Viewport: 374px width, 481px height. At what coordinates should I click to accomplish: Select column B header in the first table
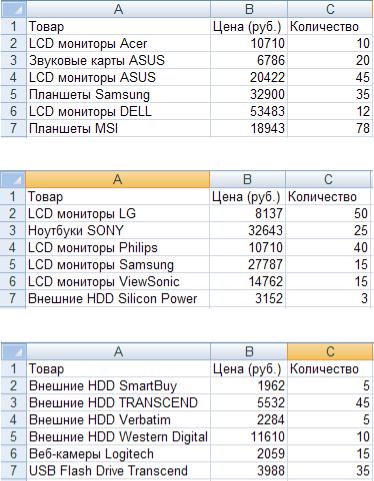(249, 9)
